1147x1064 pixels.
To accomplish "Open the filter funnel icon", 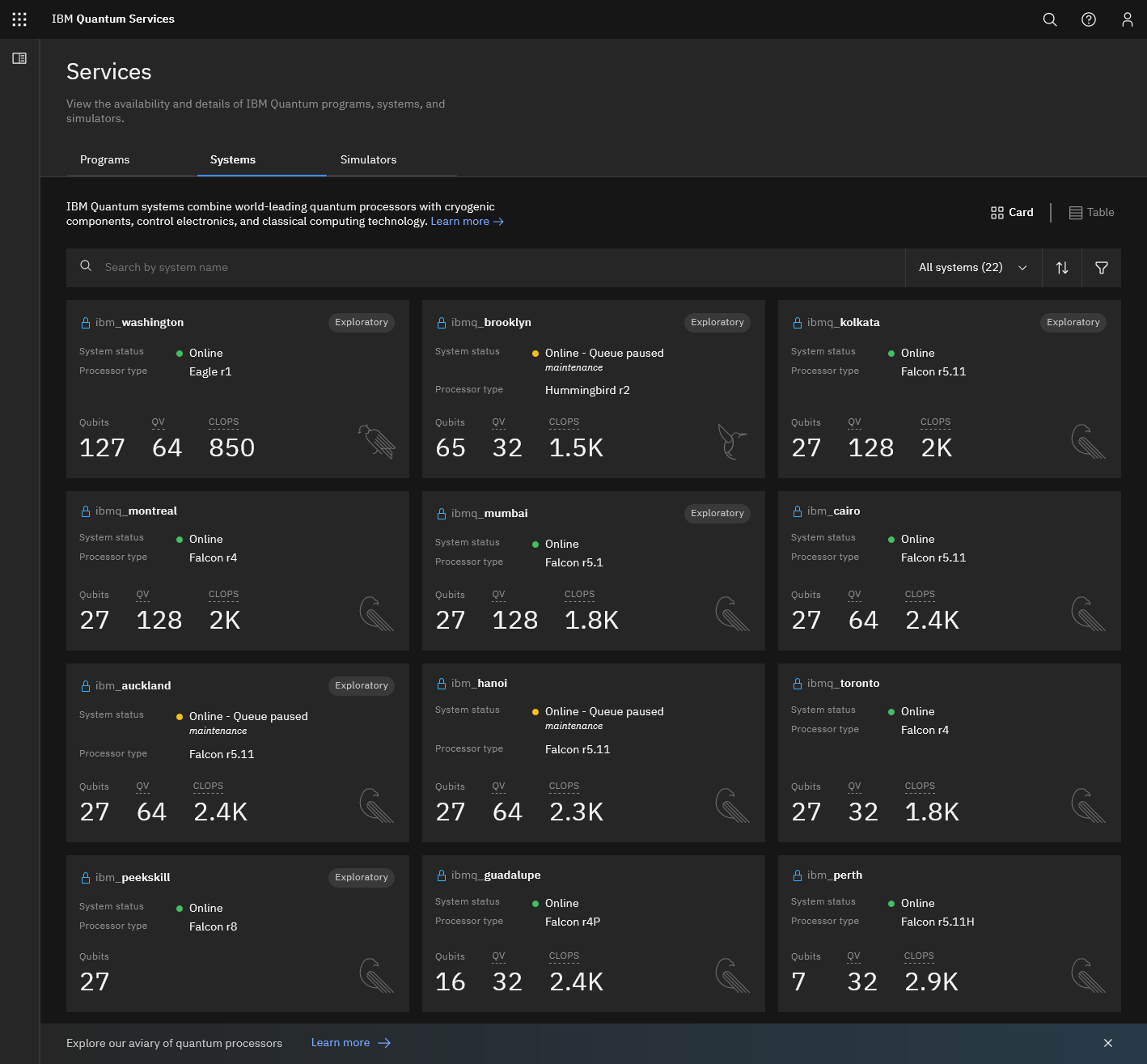I will [x=1102, y=268].
